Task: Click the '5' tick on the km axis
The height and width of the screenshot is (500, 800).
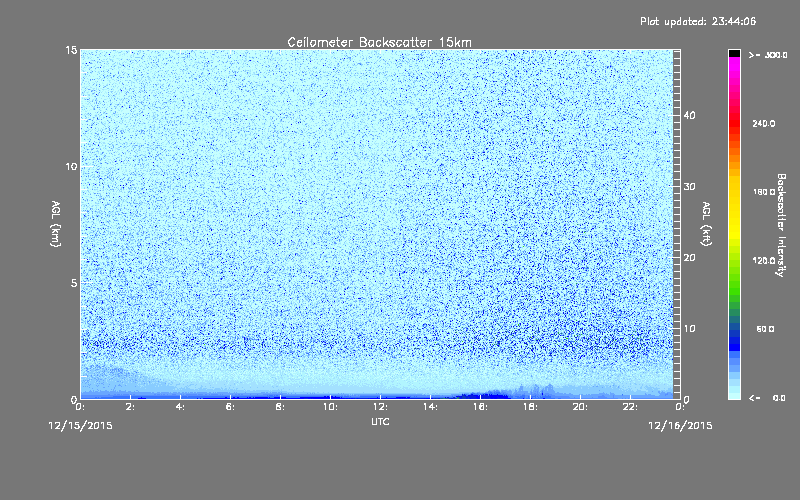Action: [74, 283]
